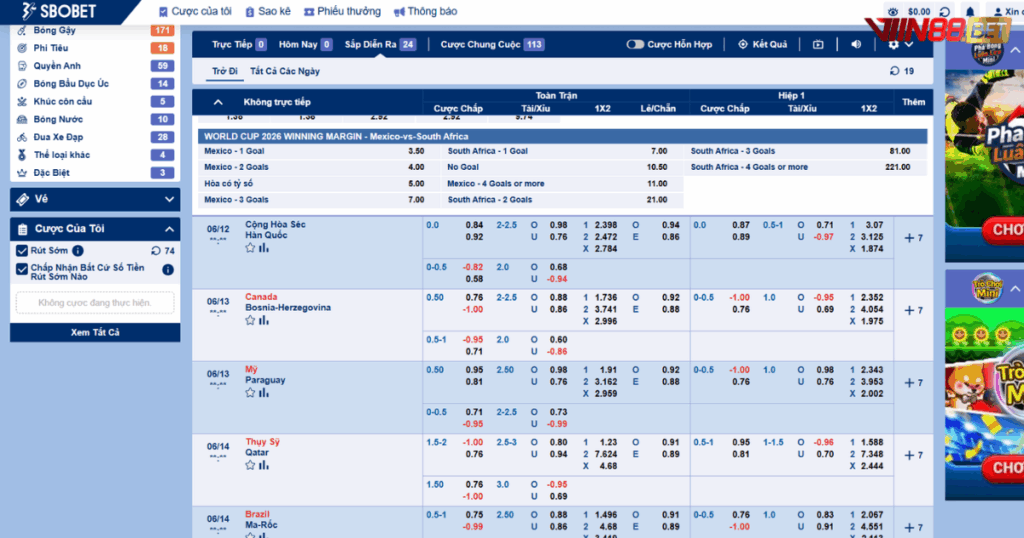Viewport: 1024px width, 538px height.
Task: Toggle balance visibility eye icon
Action: [893, 12]
